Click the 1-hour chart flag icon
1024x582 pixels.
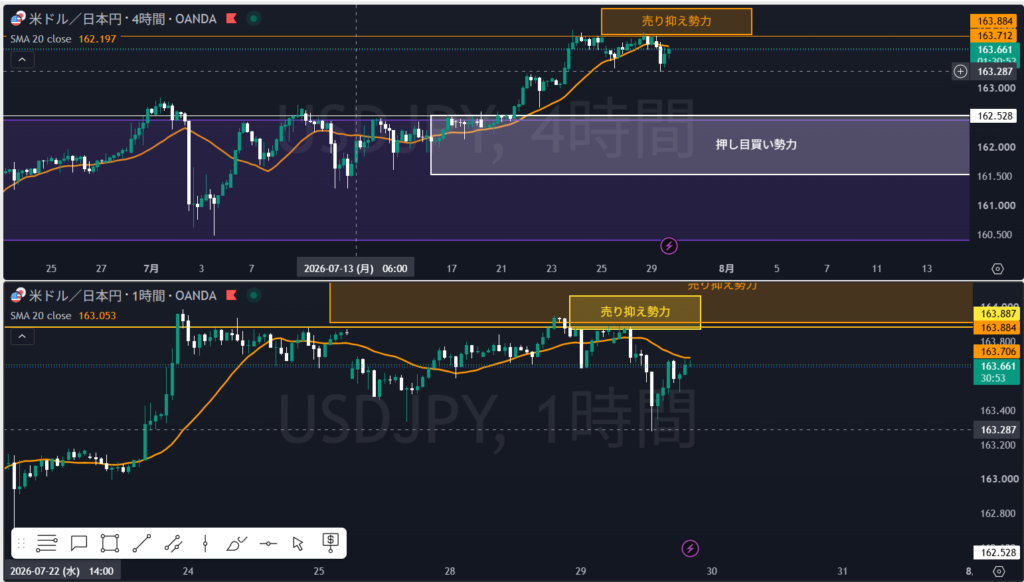pos(231,295)
